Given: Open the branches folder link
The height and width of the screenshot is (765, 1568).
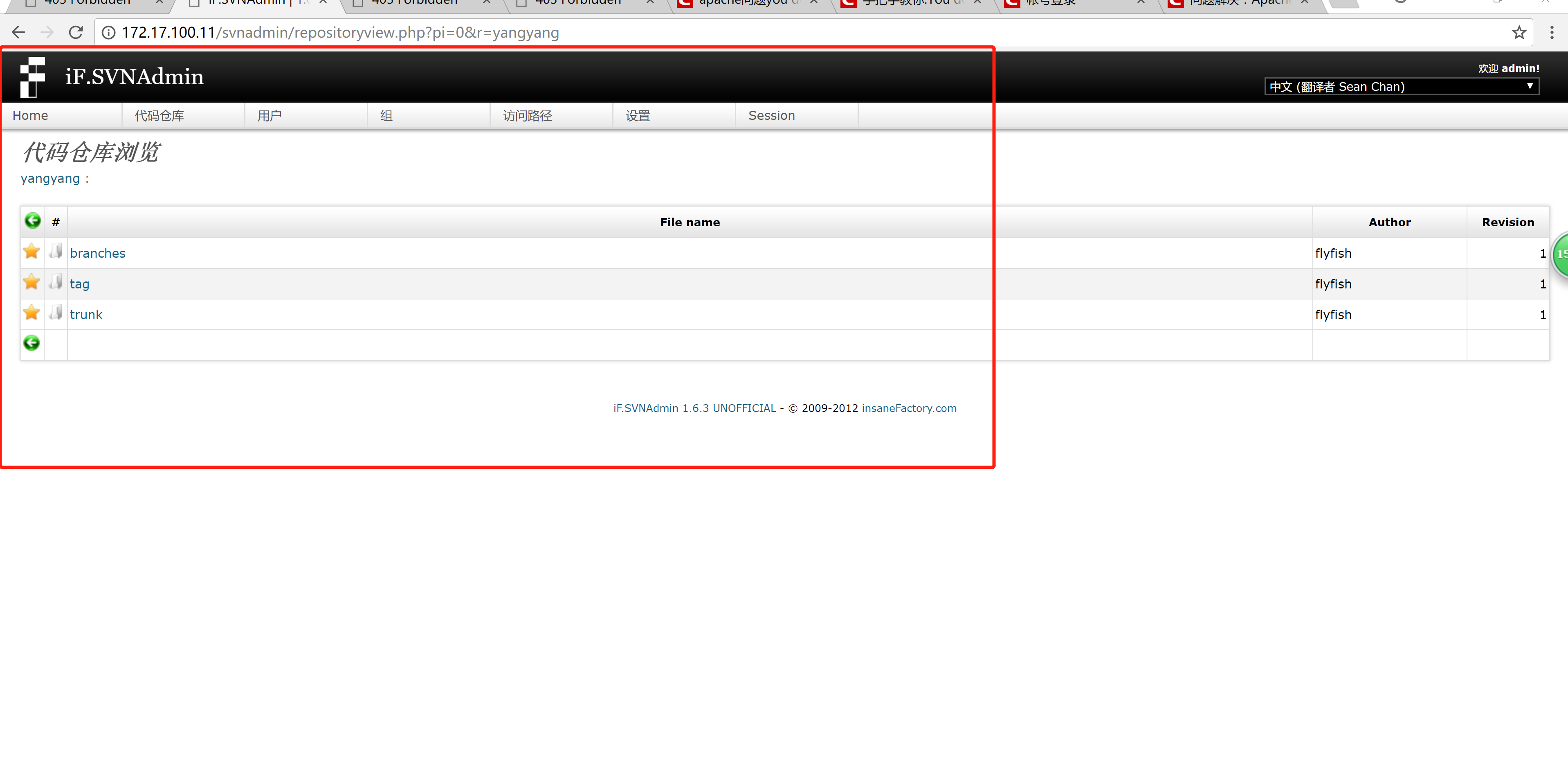Looking at the screenshot, I should tap(97, 253).
